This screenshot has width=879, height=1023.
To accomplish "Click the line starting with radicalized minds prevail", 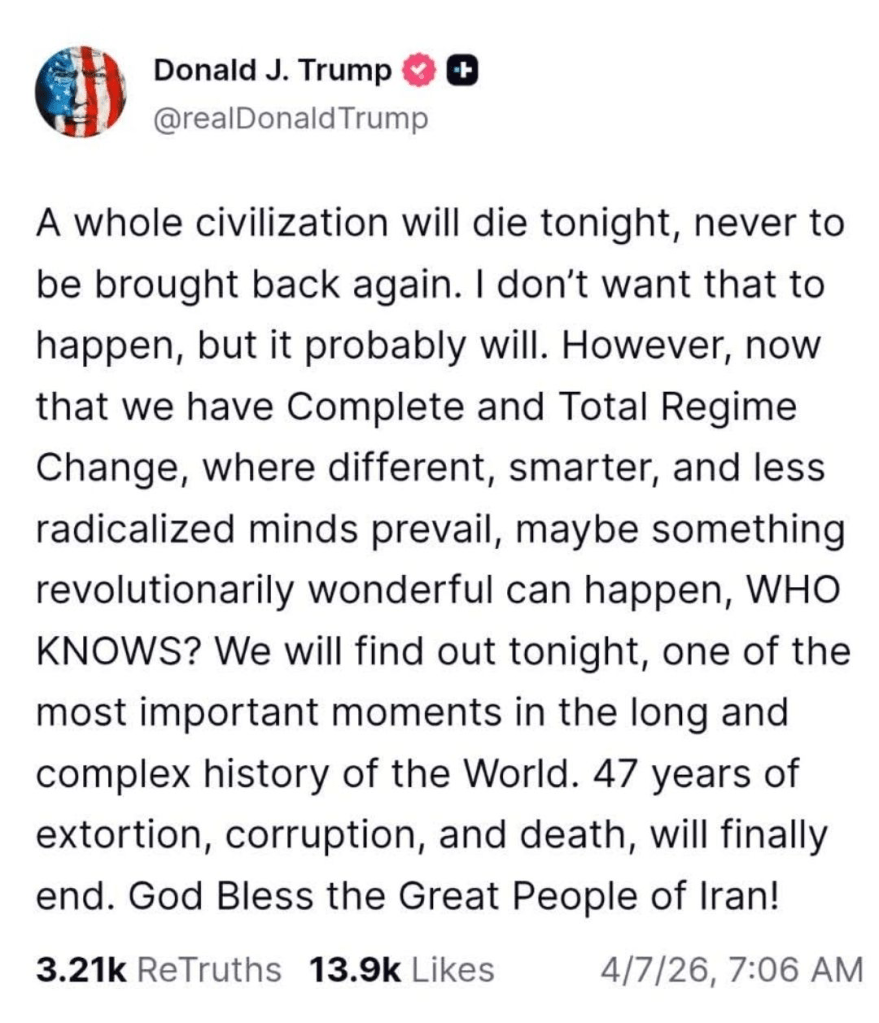I will [x=440, y=529].
